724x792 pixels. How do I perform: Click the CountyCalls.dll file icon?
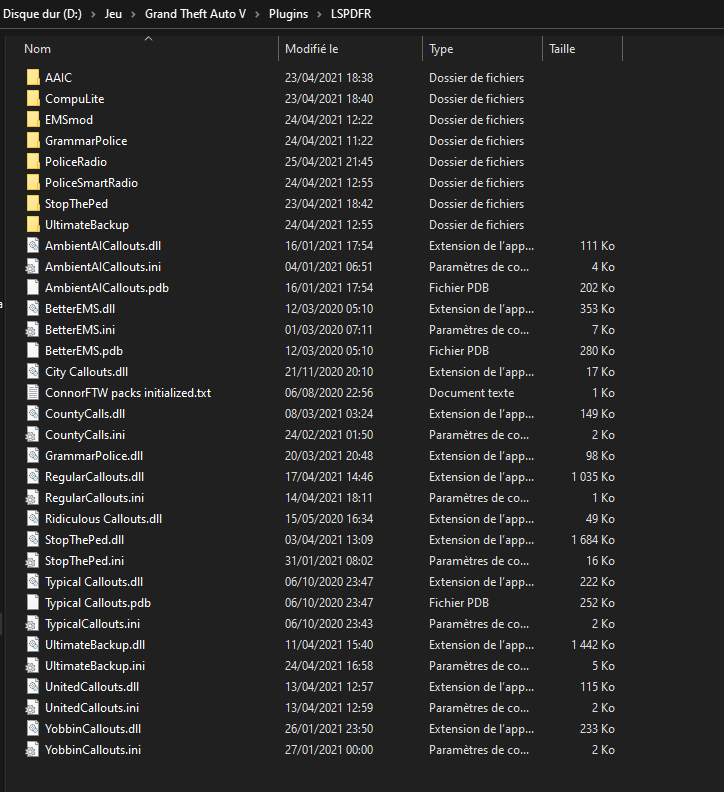click(x=33, y=414)
